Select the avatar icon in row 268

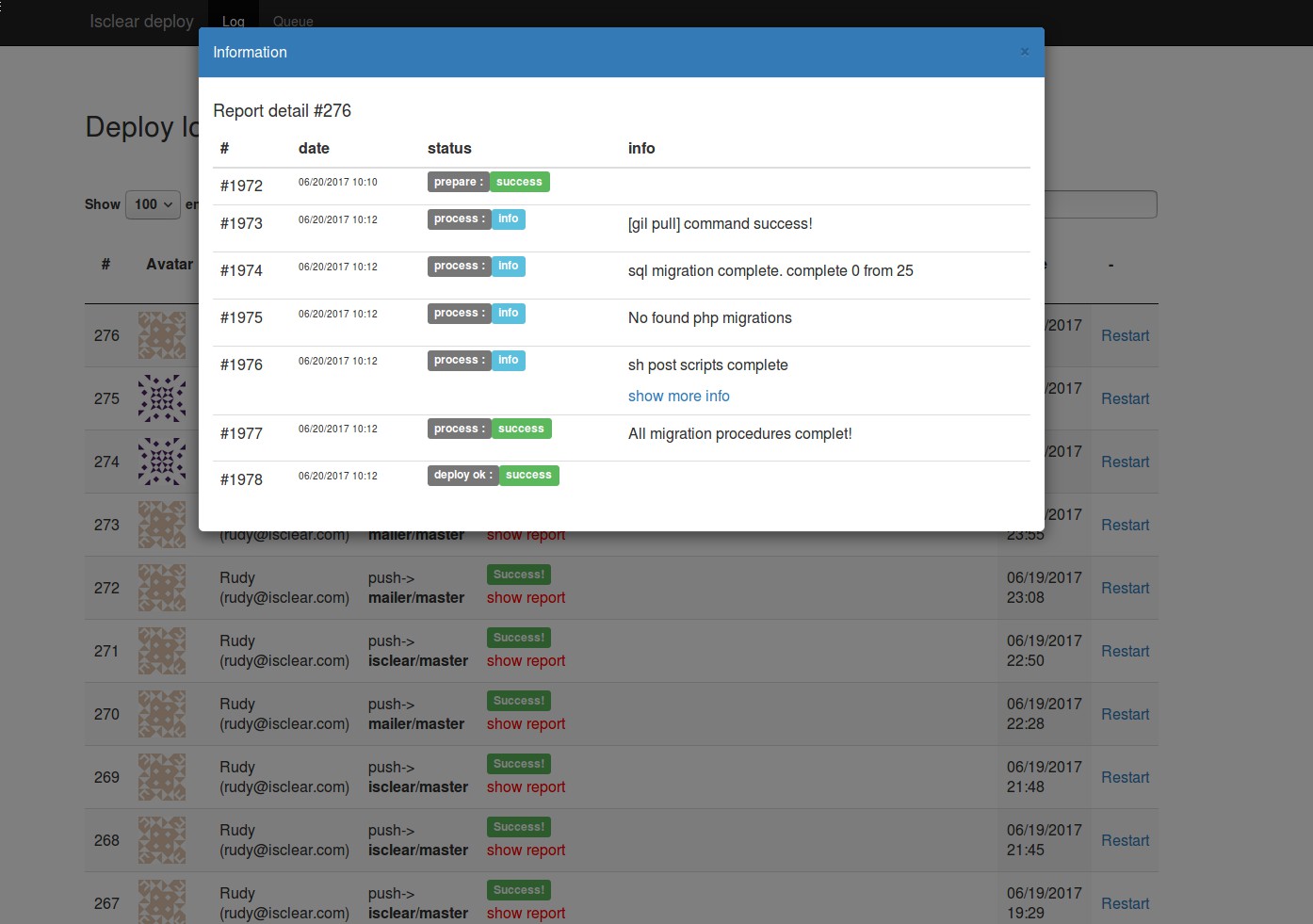pos(162,840)
